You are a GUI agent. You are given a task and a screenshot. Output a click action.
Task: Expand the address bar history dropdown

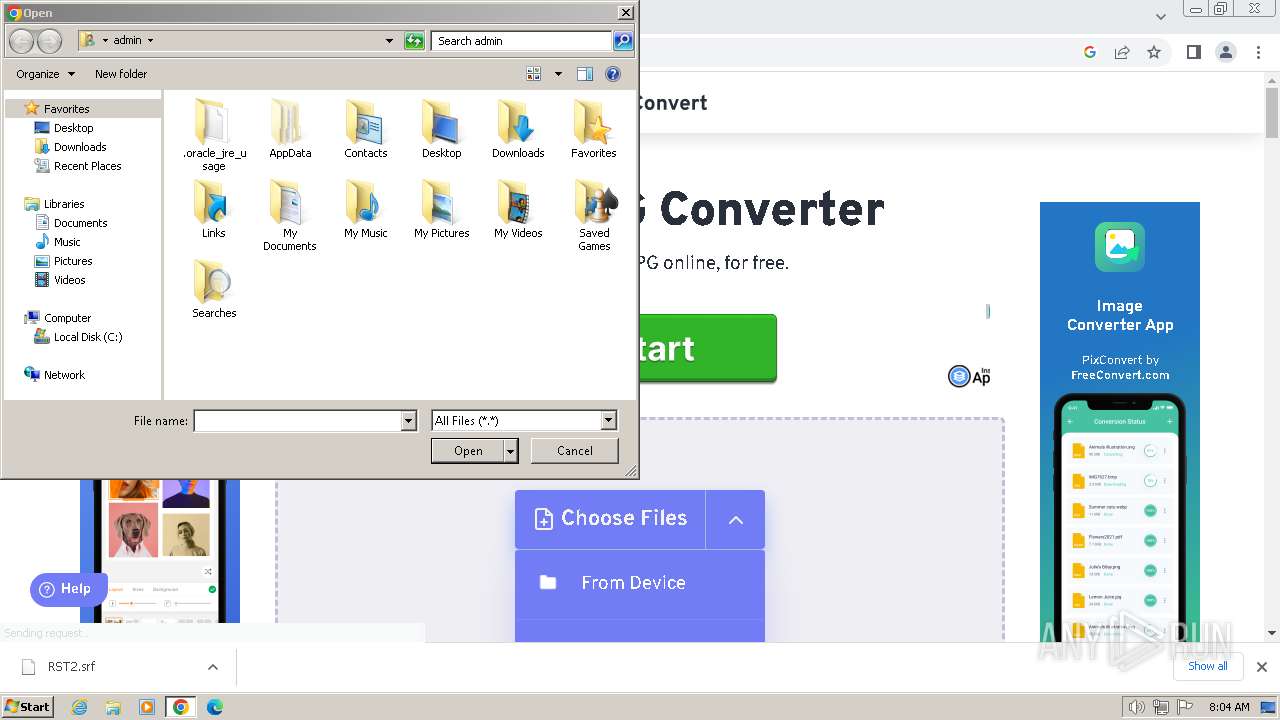[x=389, y=41]
